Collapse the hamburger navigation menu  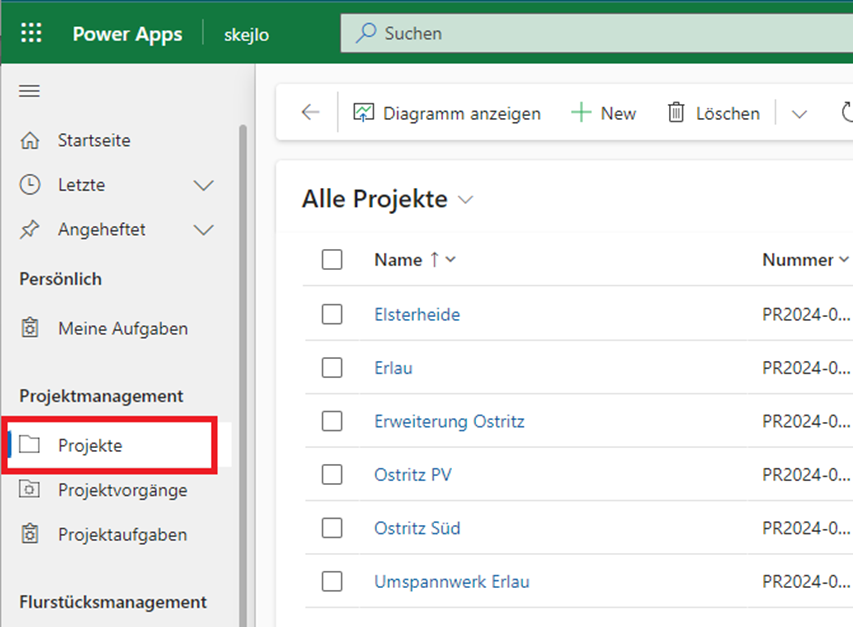click(30, 91)
